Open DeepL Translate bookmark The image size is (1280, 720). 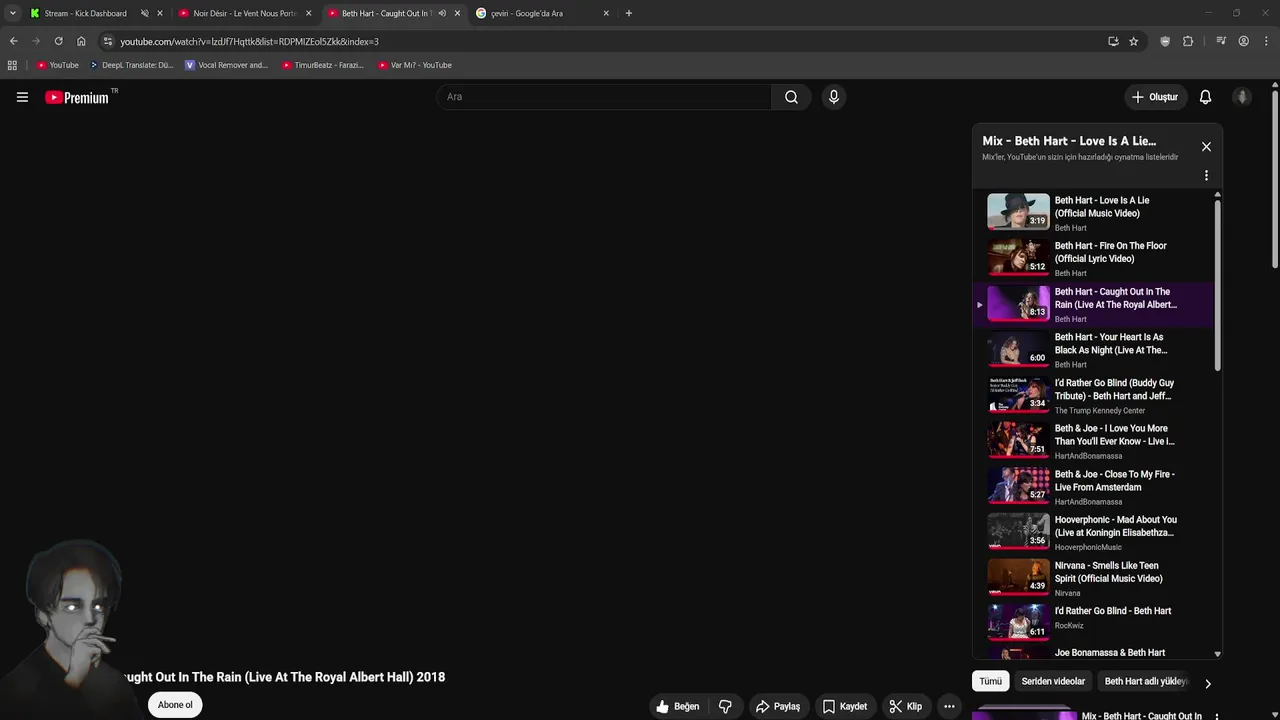pyautogui.click(x=131, y=65)
